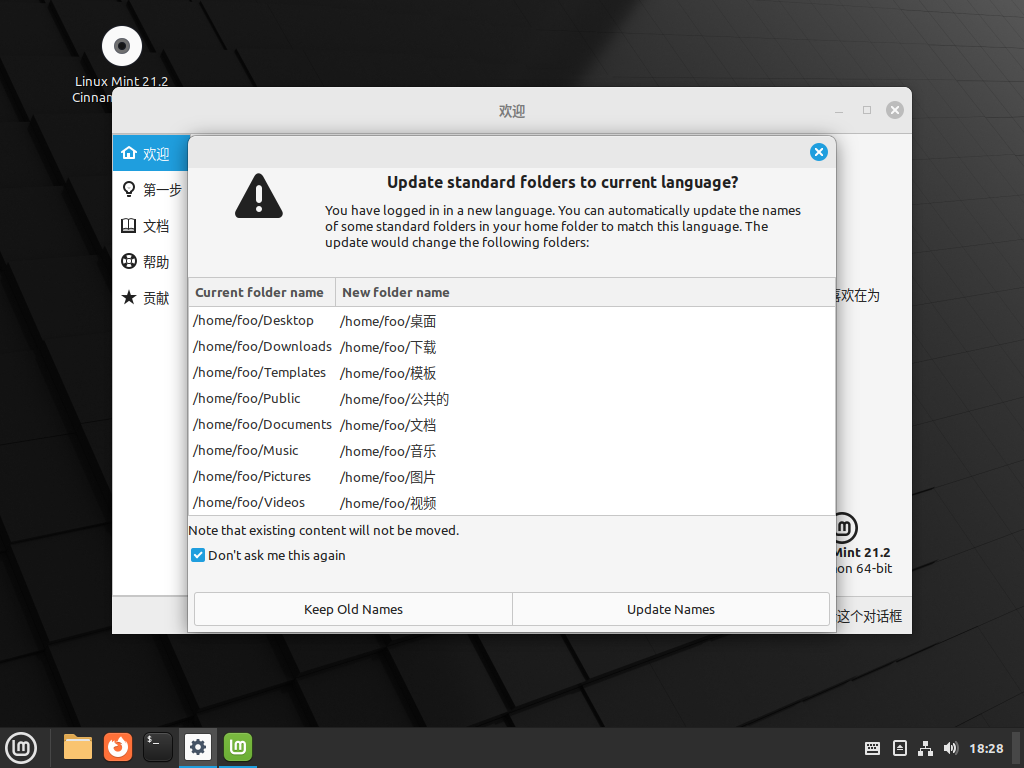Open the volume control in the tray
The height and width of the screenshot is (768, 1024).
(x=950, y=748)
